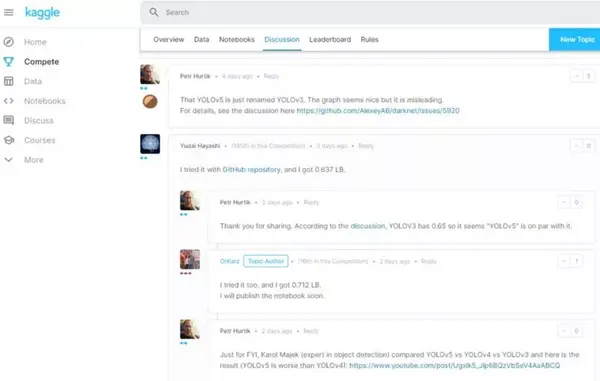The width and height of the screenshot is (600, 381).
Task: Open Yudai Hayashi's brain avatar
Action: [150, 144]
